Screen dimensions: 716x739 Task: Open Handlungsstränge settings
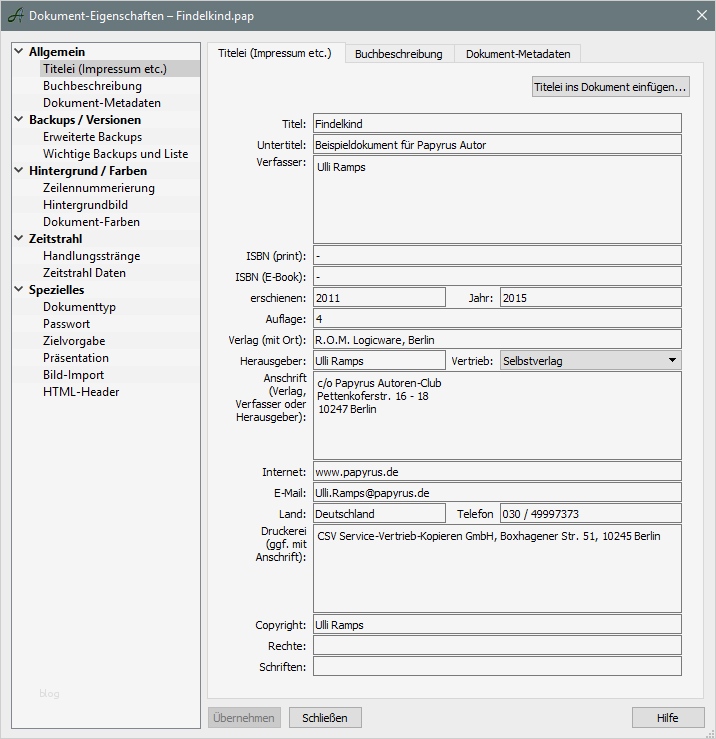click(92, 255)
